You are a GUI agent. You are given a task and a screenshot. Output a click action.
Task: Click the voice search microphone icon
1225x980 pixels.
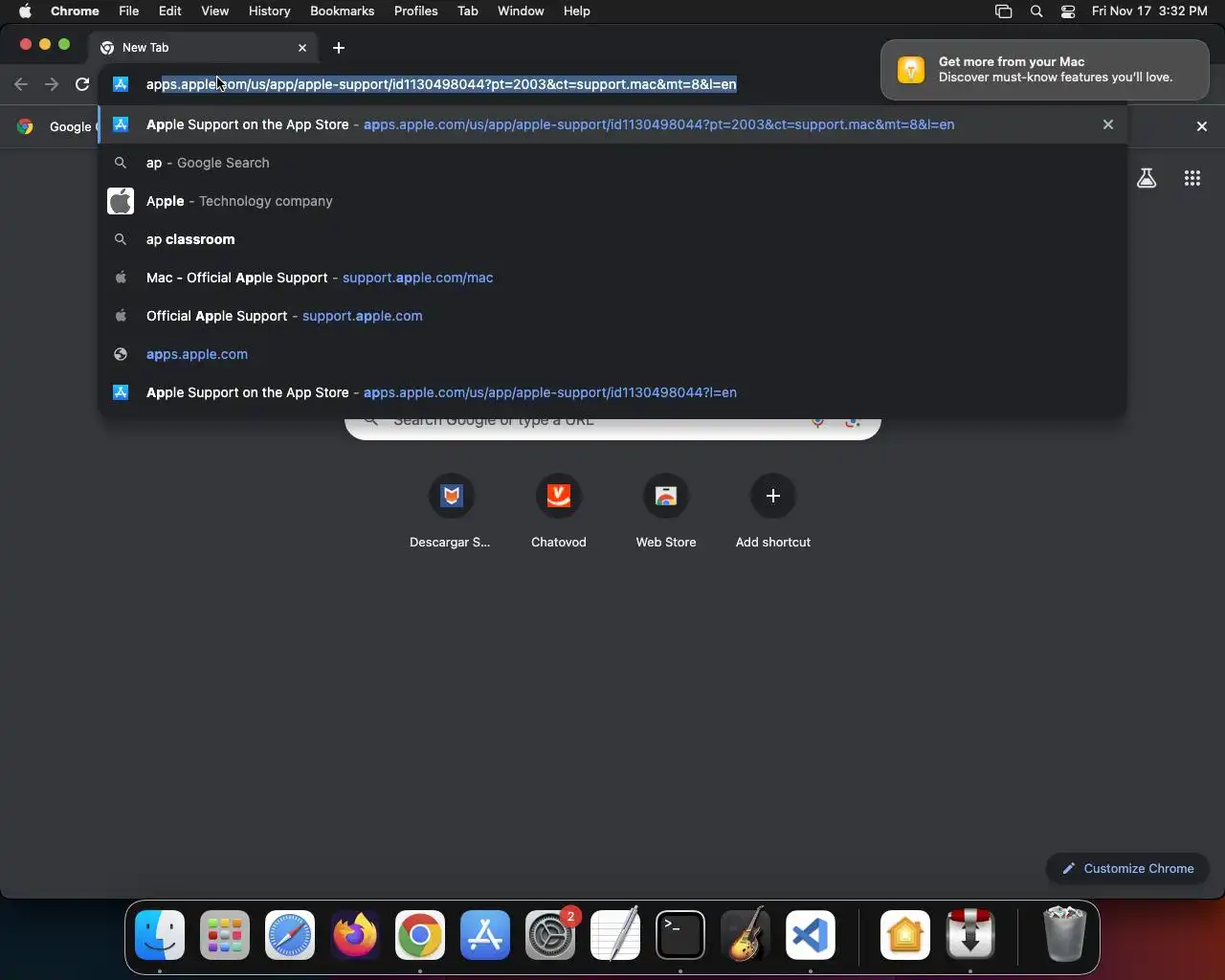point(817,421)
